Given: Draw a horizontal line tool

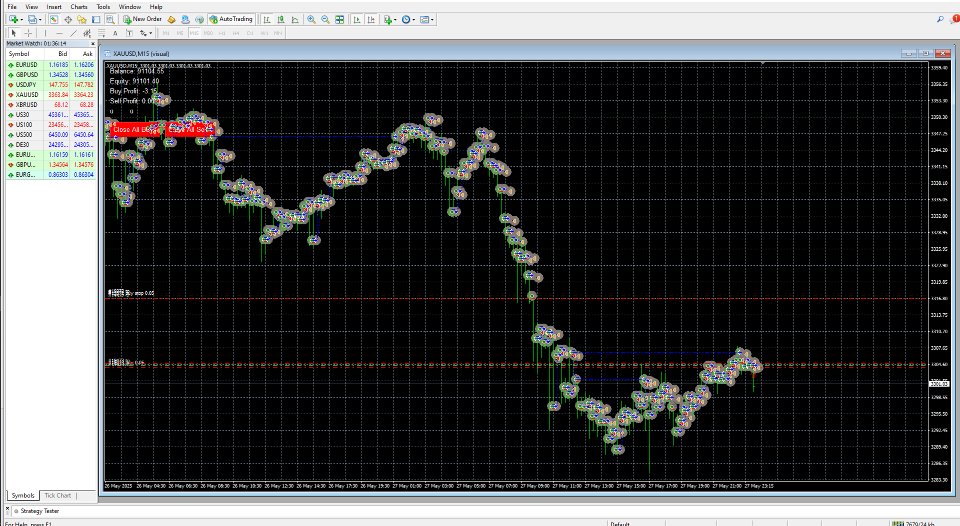Looking at the screenshot, I should pos(59,33).
